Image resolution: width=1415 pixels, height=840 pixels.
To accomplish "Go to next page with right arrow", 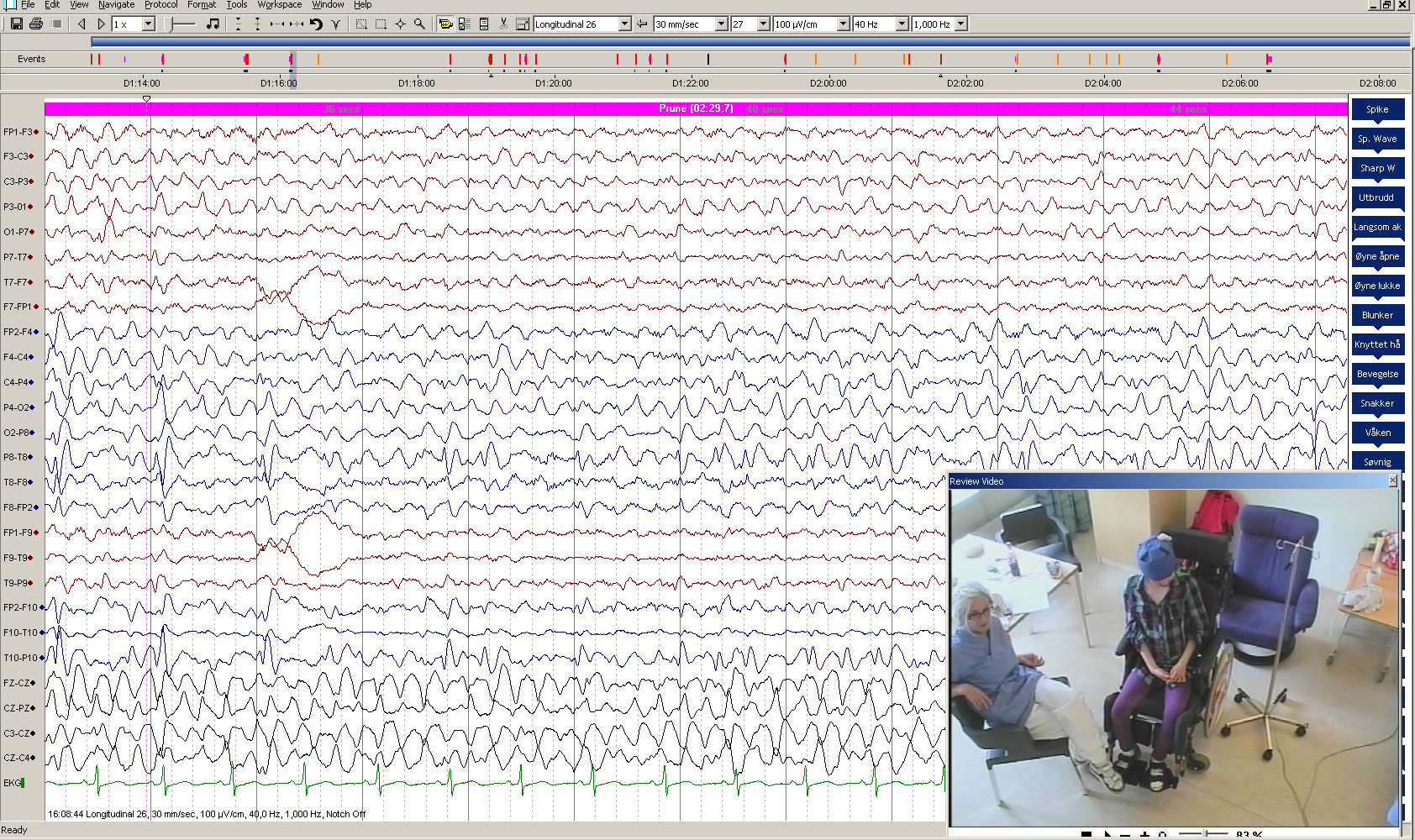I will [101, 24].
